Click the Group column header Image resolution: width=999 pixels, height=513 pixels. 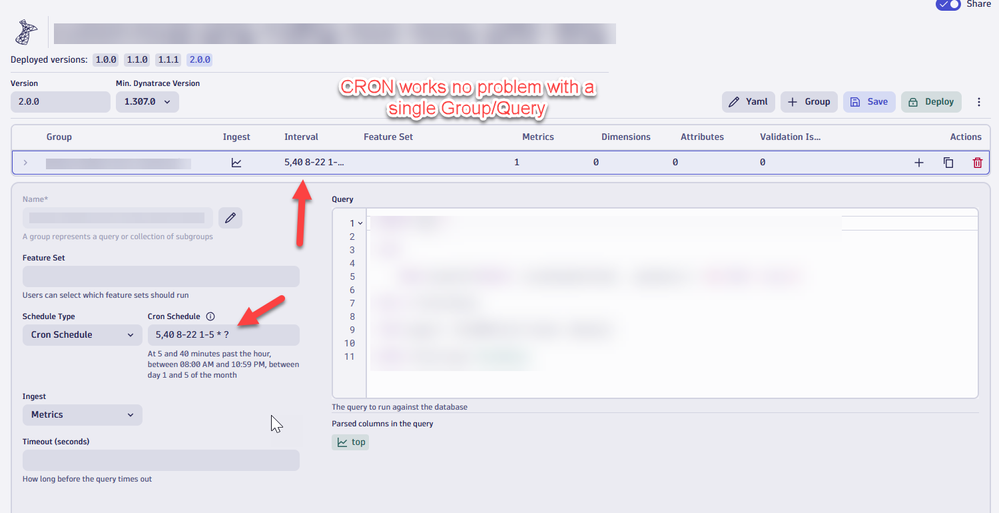[x=59, y=137]
